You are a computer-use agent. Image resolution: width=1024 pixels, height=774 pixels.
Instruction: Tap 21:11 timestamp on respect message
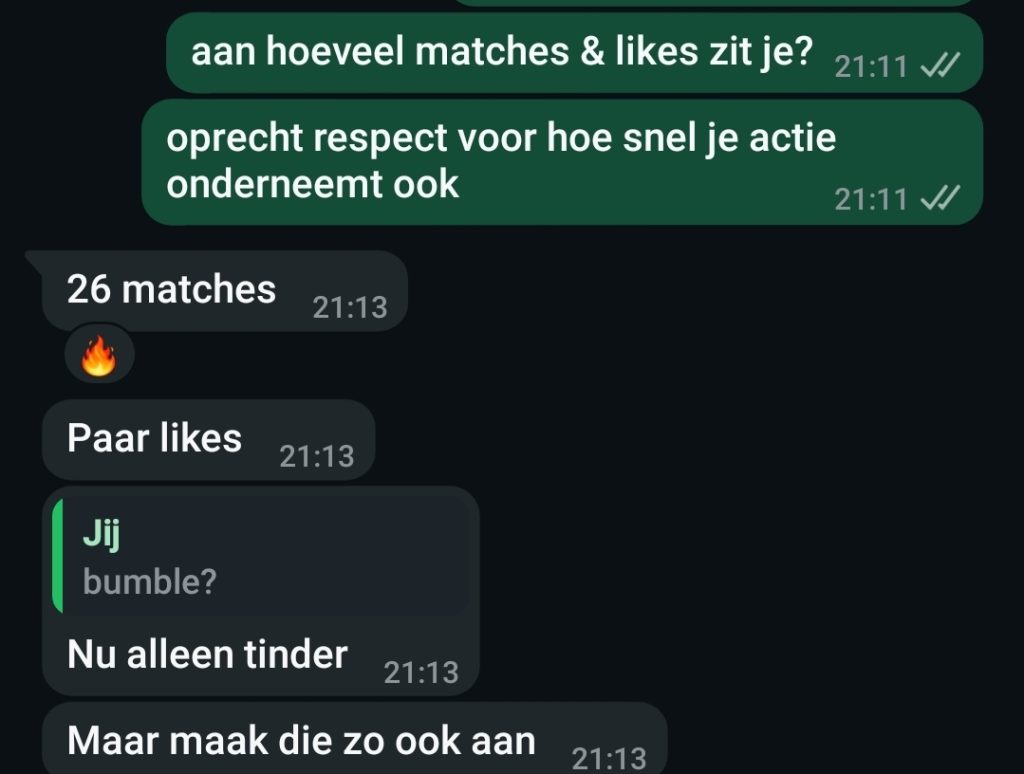click(x=871, y=199)
